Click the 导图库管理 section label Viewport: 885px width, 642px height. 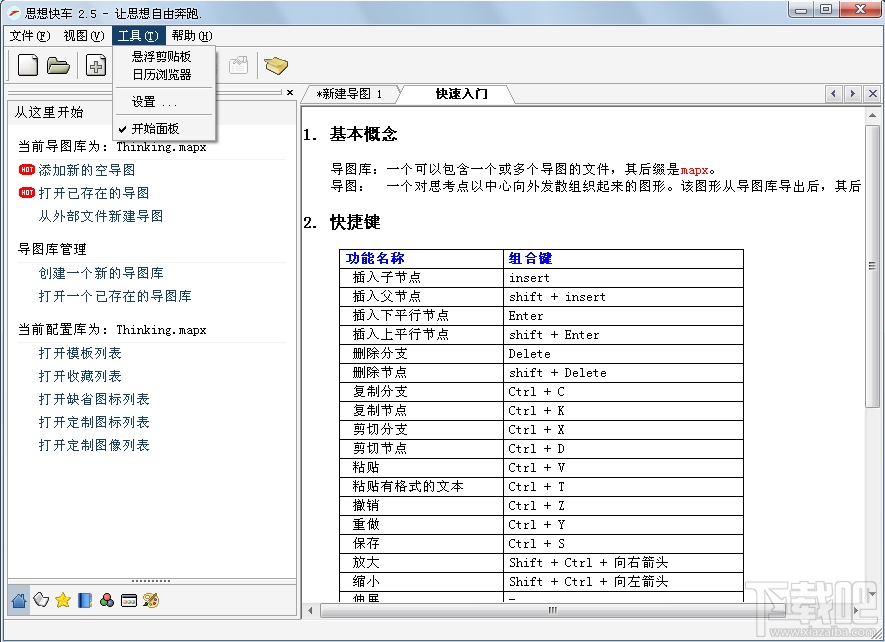point(52,249)
